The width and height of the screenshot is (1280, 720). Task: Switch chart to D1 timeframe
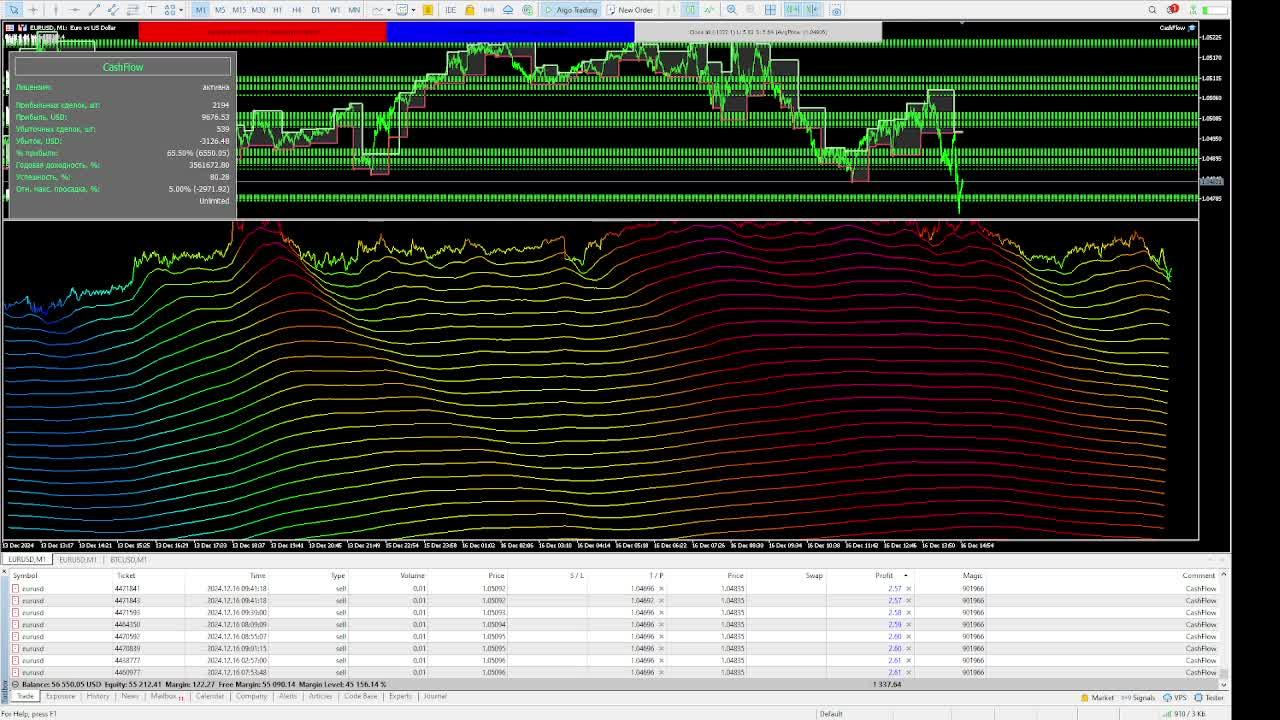tap(316, 10)
